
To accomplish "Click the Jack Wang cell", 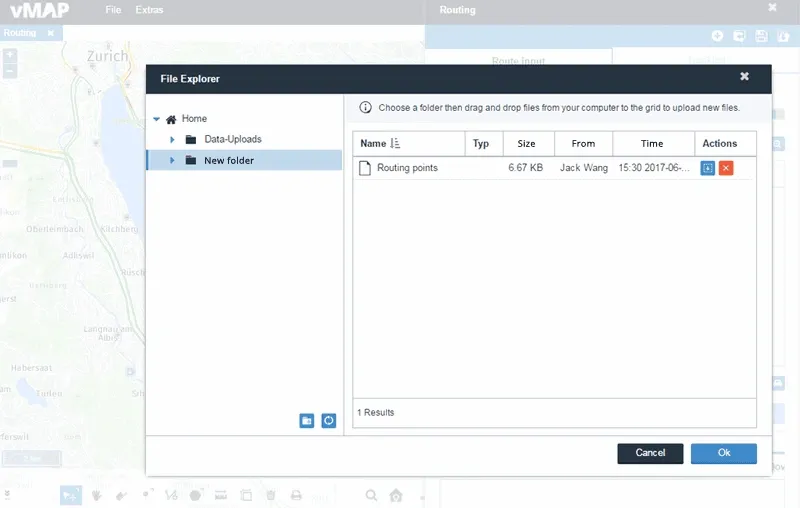I will pos(584,168).
